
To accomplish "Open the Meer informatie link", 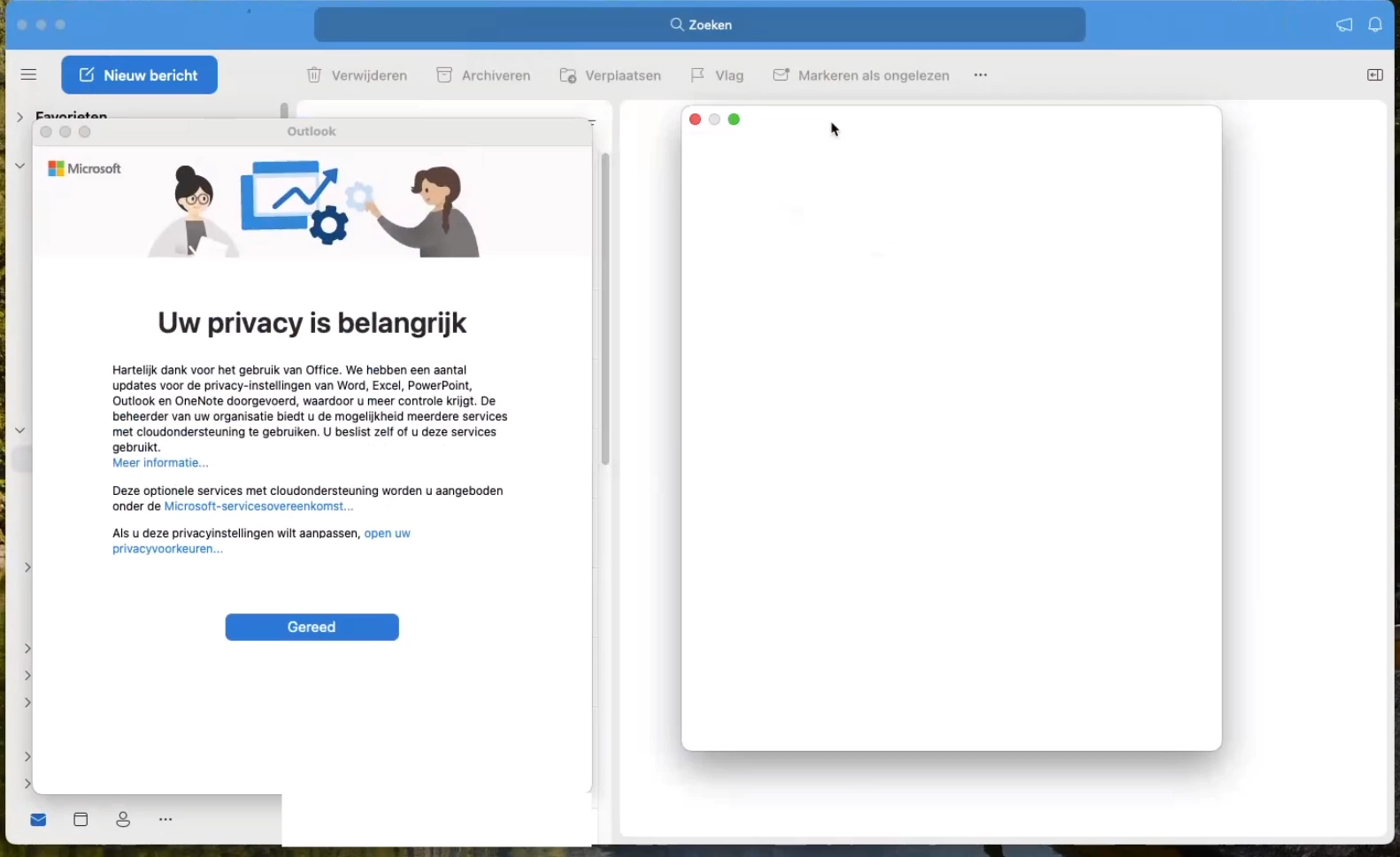I will coord(160,463).
